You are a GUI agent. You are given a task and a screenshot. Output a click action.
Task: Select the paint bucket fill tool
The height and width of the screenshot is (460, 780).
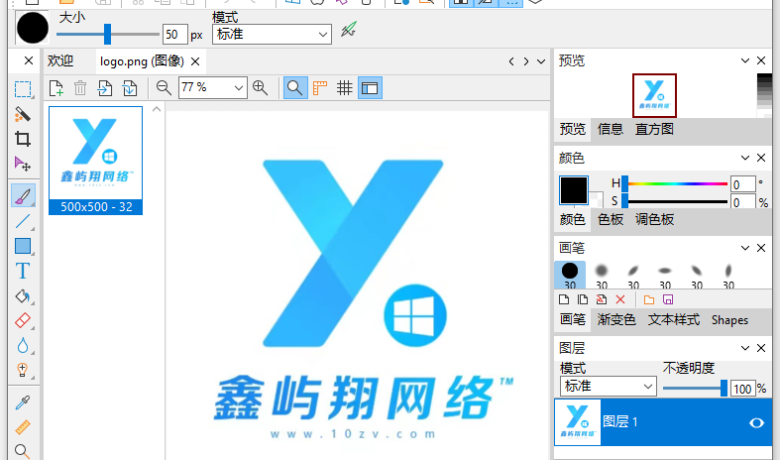[x=23, y=296]
